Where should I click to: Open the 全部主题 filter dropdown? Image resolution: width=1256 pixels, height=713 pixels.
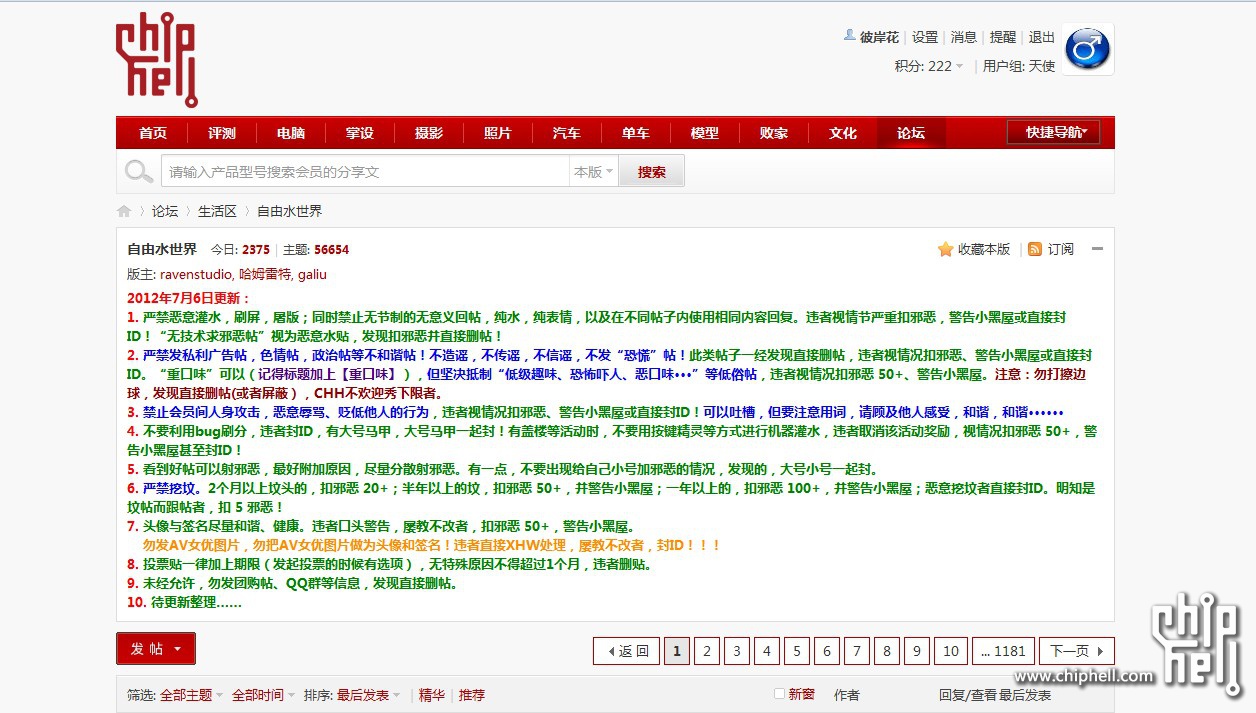(x=192, y=695)
